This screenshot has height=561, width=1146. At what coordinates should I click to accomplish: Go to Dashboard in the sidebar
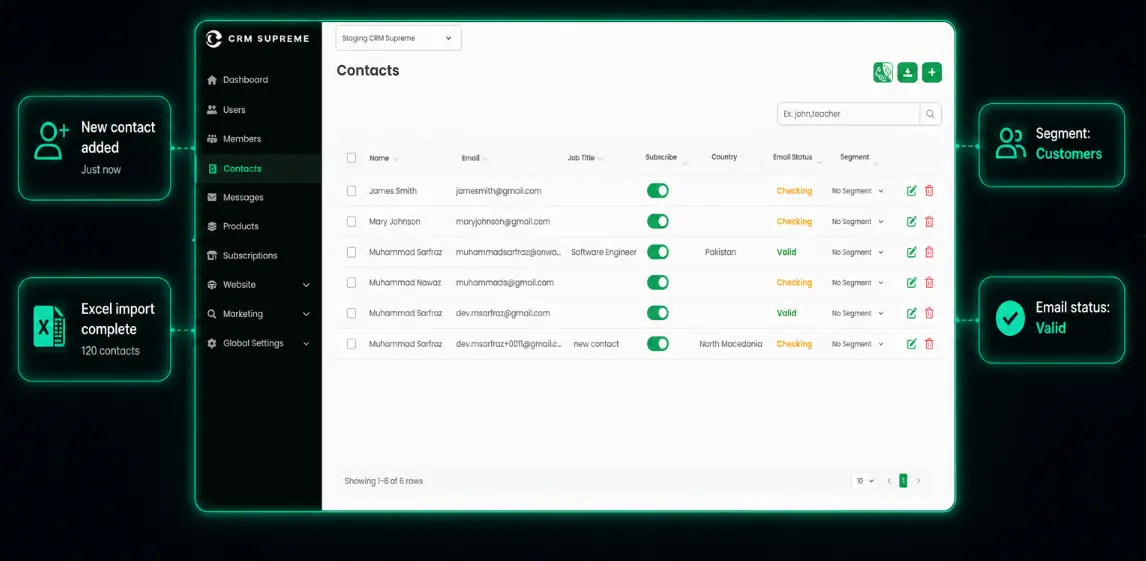pyautogui.click(x=245, y=80)
